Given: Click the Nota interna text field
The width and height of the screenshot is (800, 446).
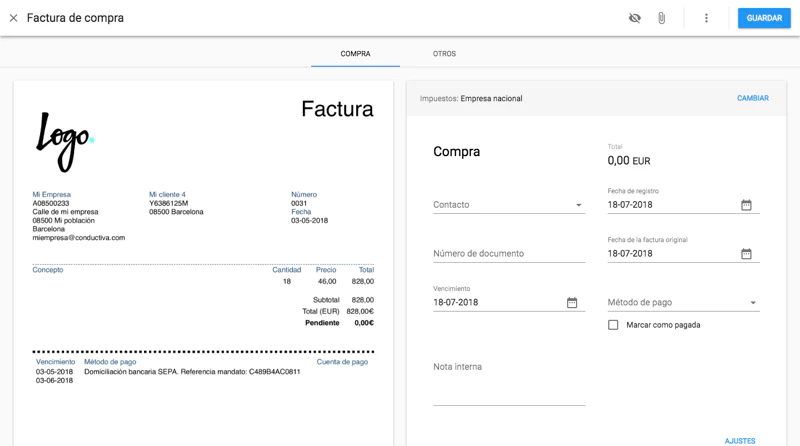Looking at the screenshot, I should click(x=508, y=385).
